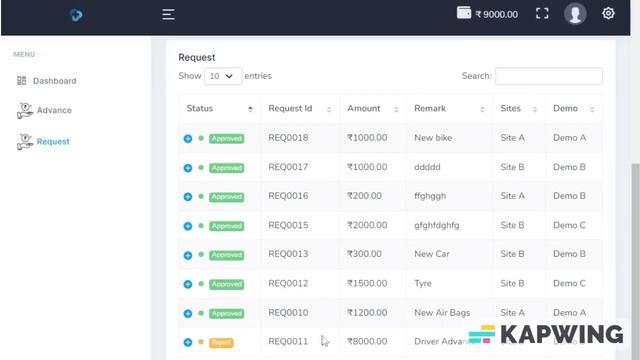The image size is (640, 360).
Task: Sort table by Status column
Action: point(220,109)
